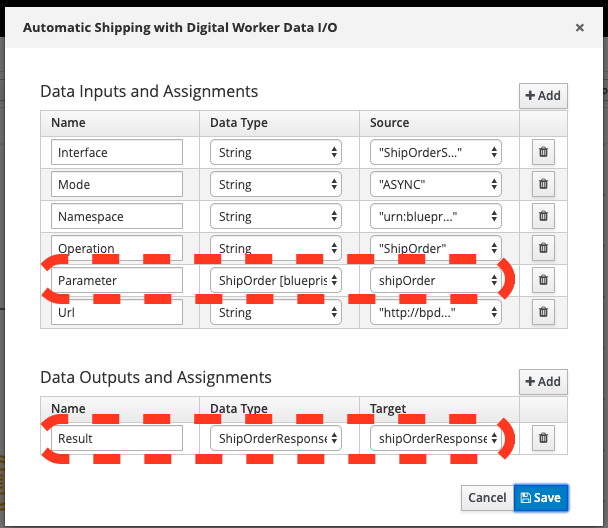Open Data Type dropdown for Url
The width and height of the screenshot is (608, 528).
(x=276, y=312)
